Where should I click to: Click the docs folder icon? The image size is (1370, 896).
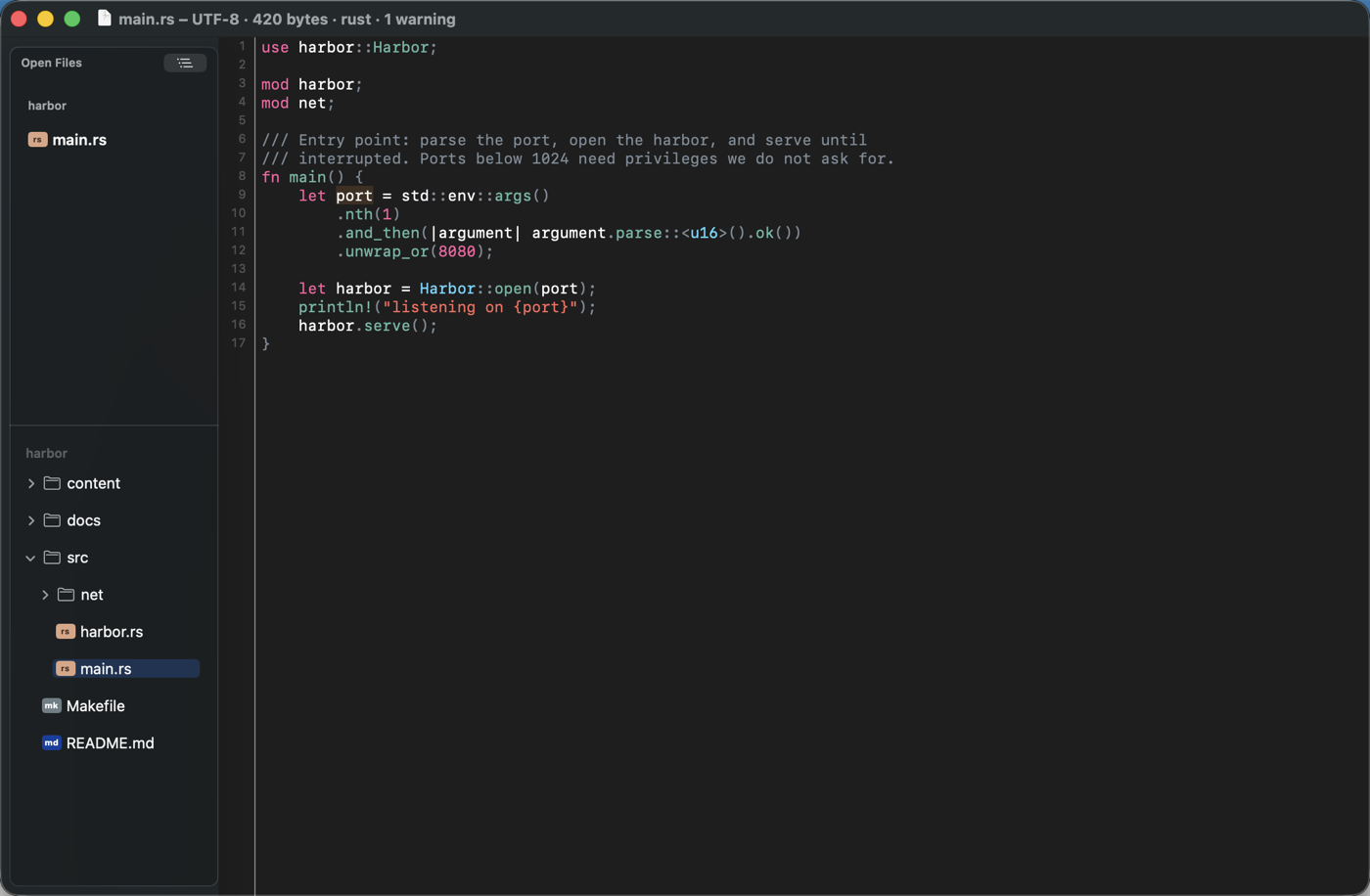click(x=52, y=520)
